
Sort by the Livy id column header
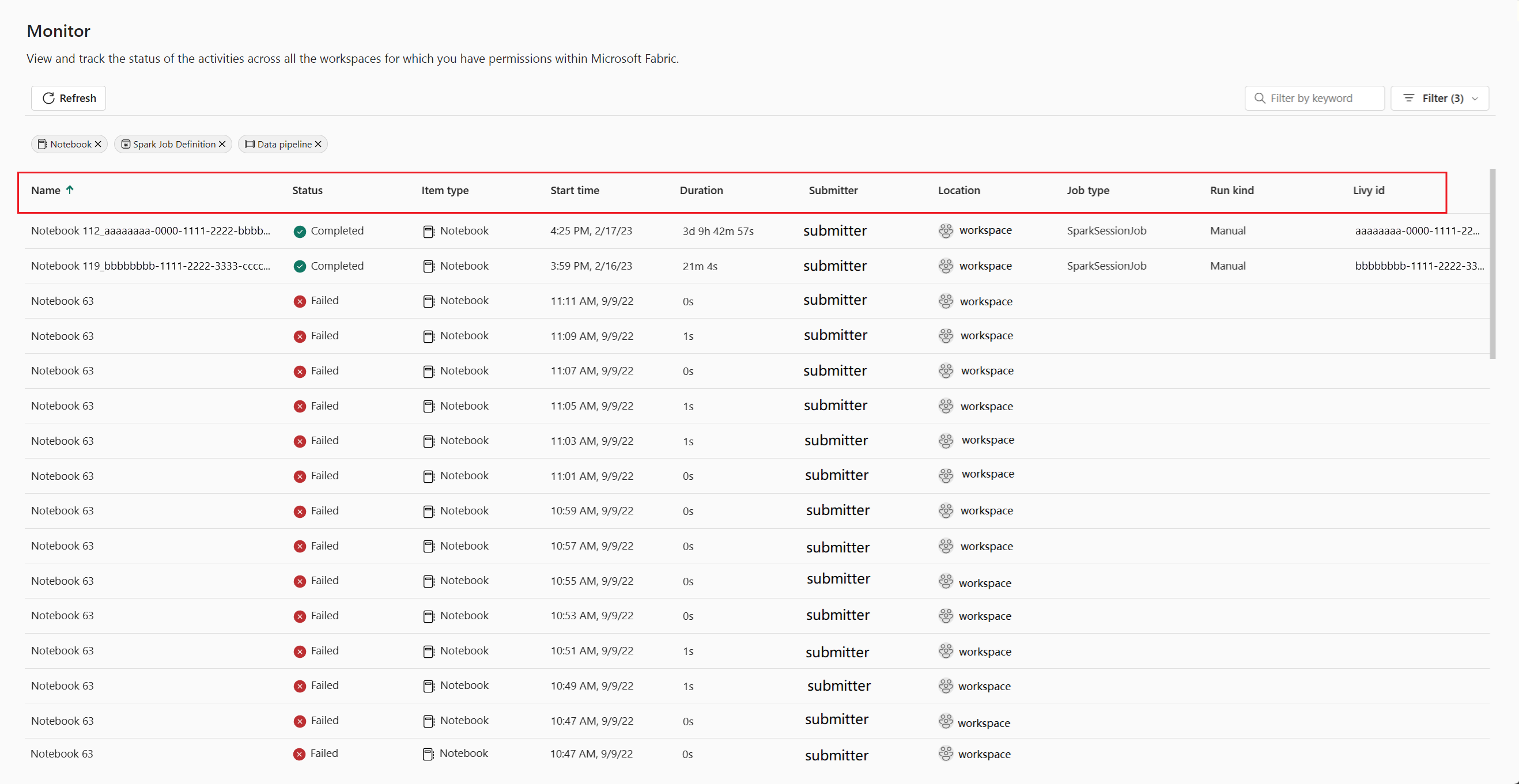pos(1368,191)
